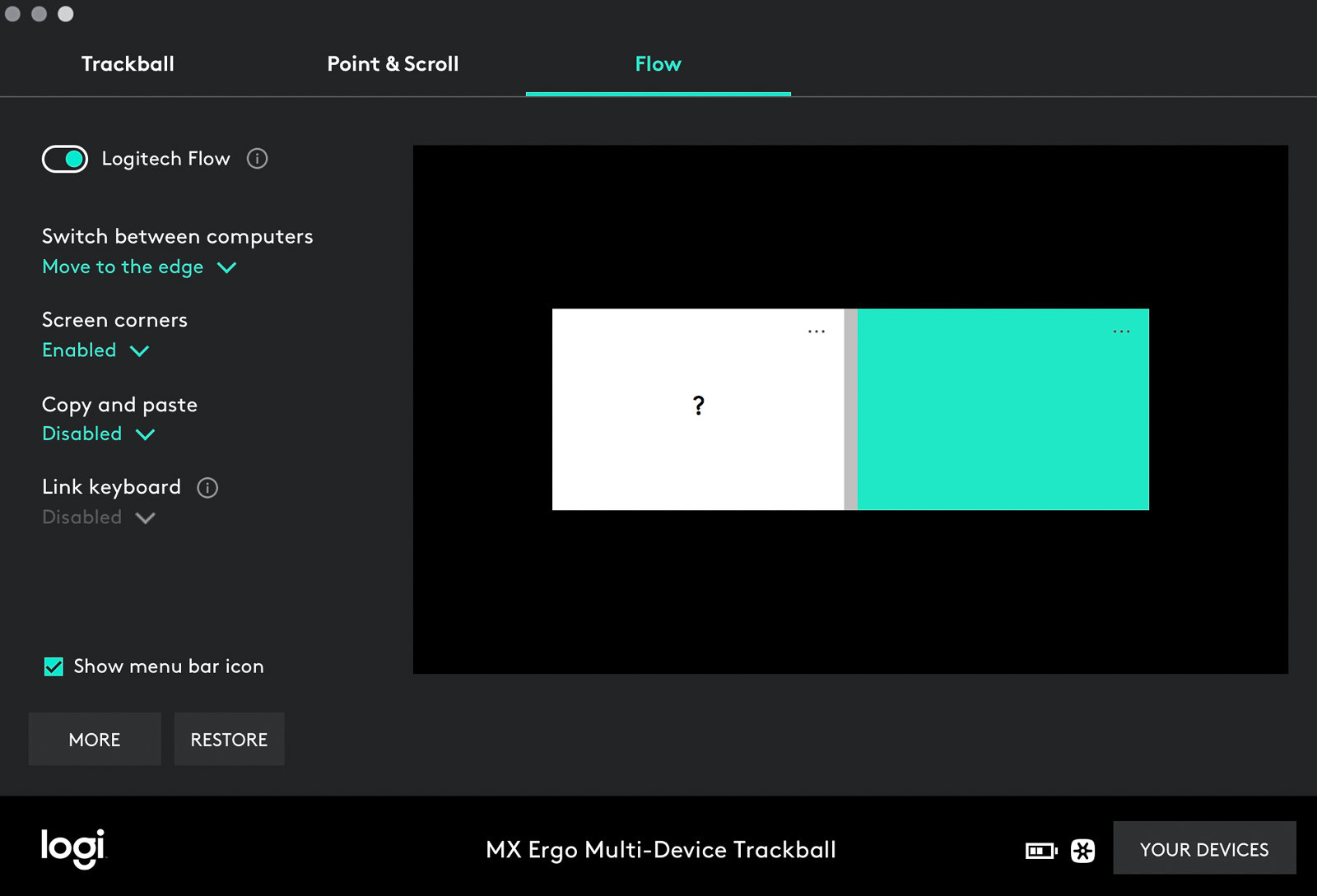Click the Link keyboard label

(x=111, y=487)
